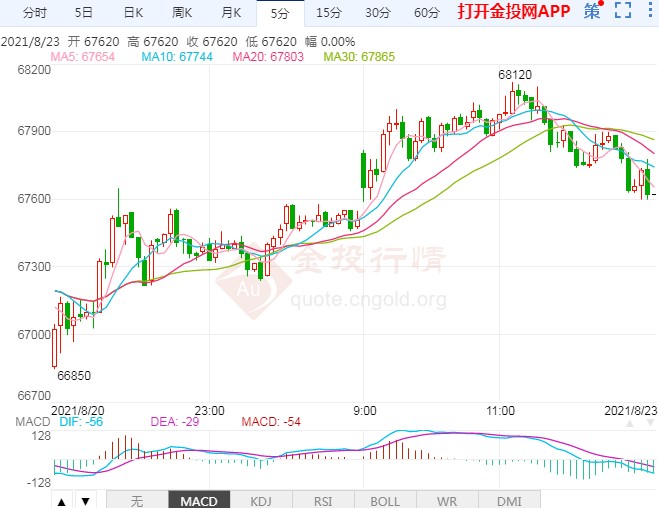The height and width of the screenshot is (508, 659).
Task: Click the grey down triangle near chart corner
Action: [650, 423]
